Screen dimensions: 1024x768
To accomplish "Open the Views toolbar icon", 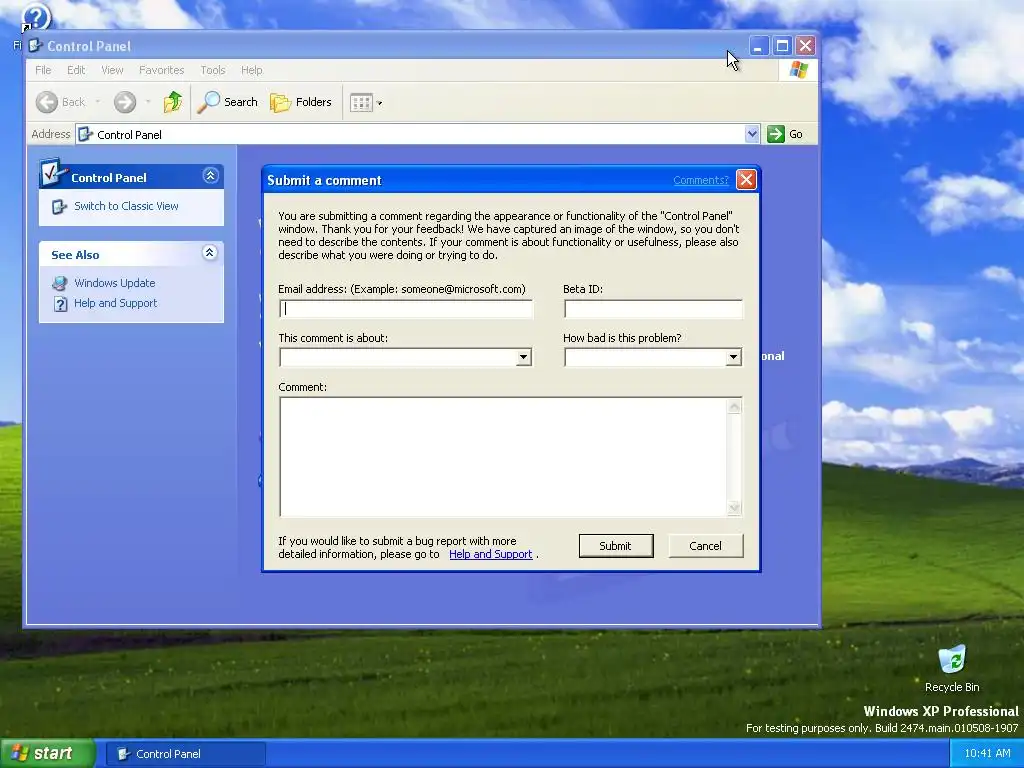I will [361, 103].
